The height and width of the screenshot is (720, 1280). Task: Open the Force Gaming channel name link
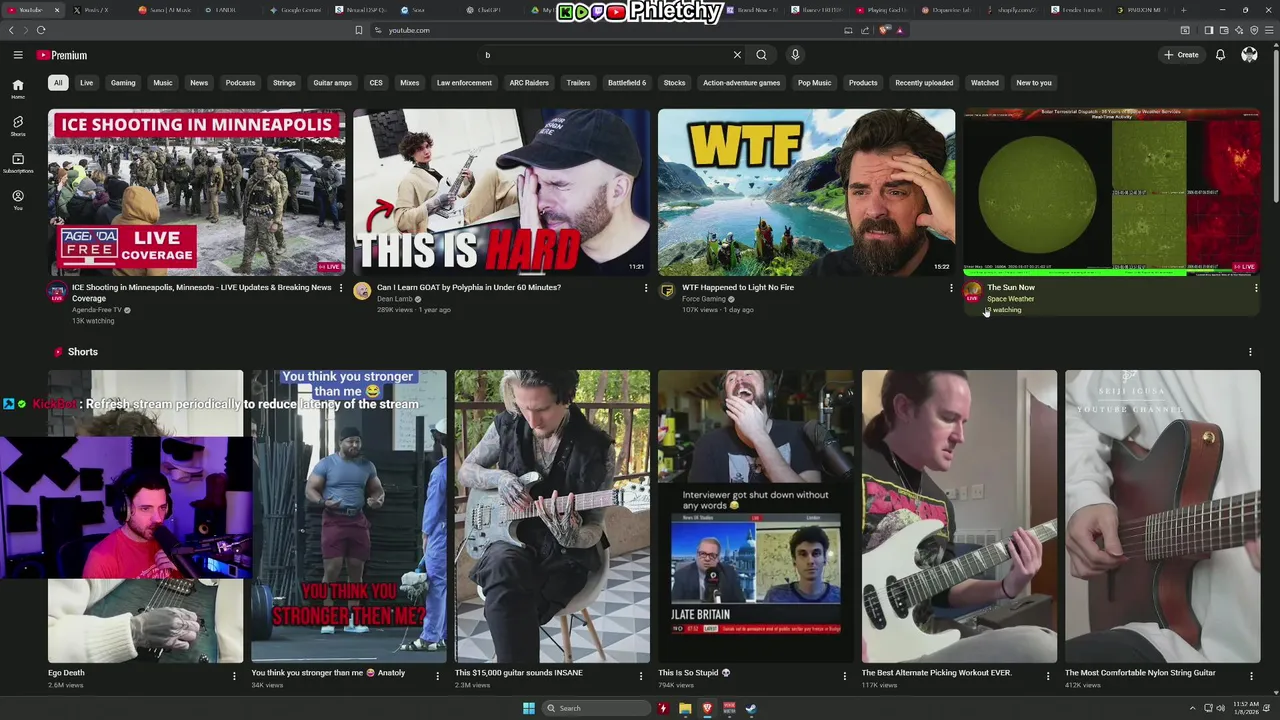coord(704,299)
